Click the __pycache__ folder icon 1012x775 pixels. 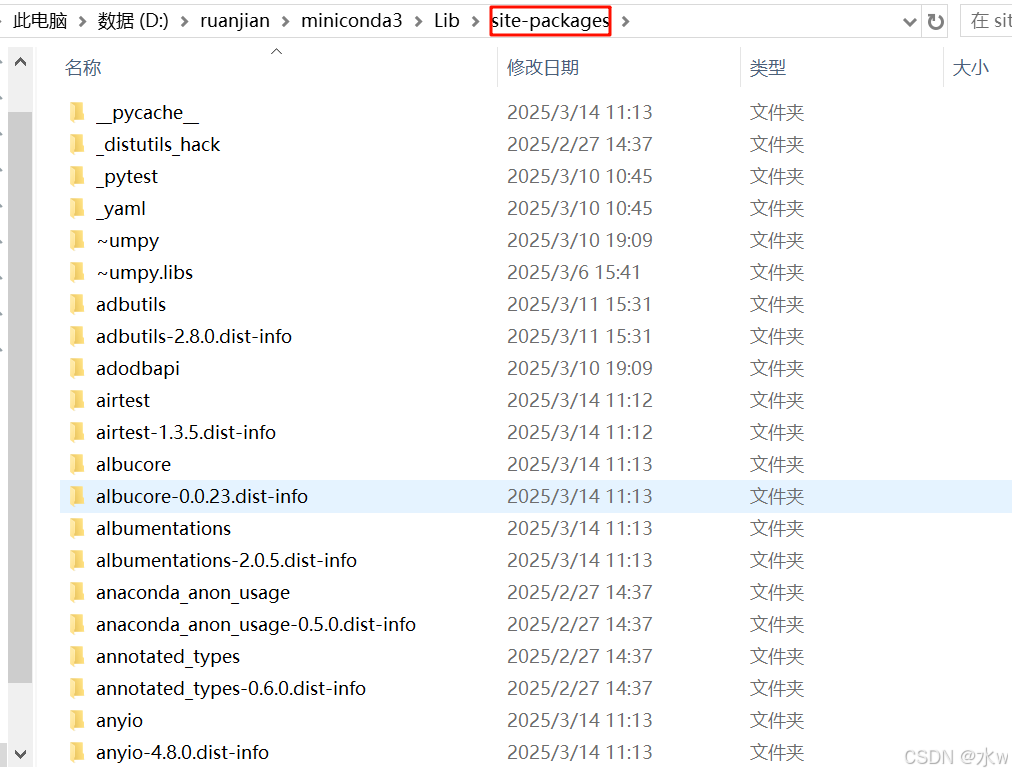(x=77, y=112)
